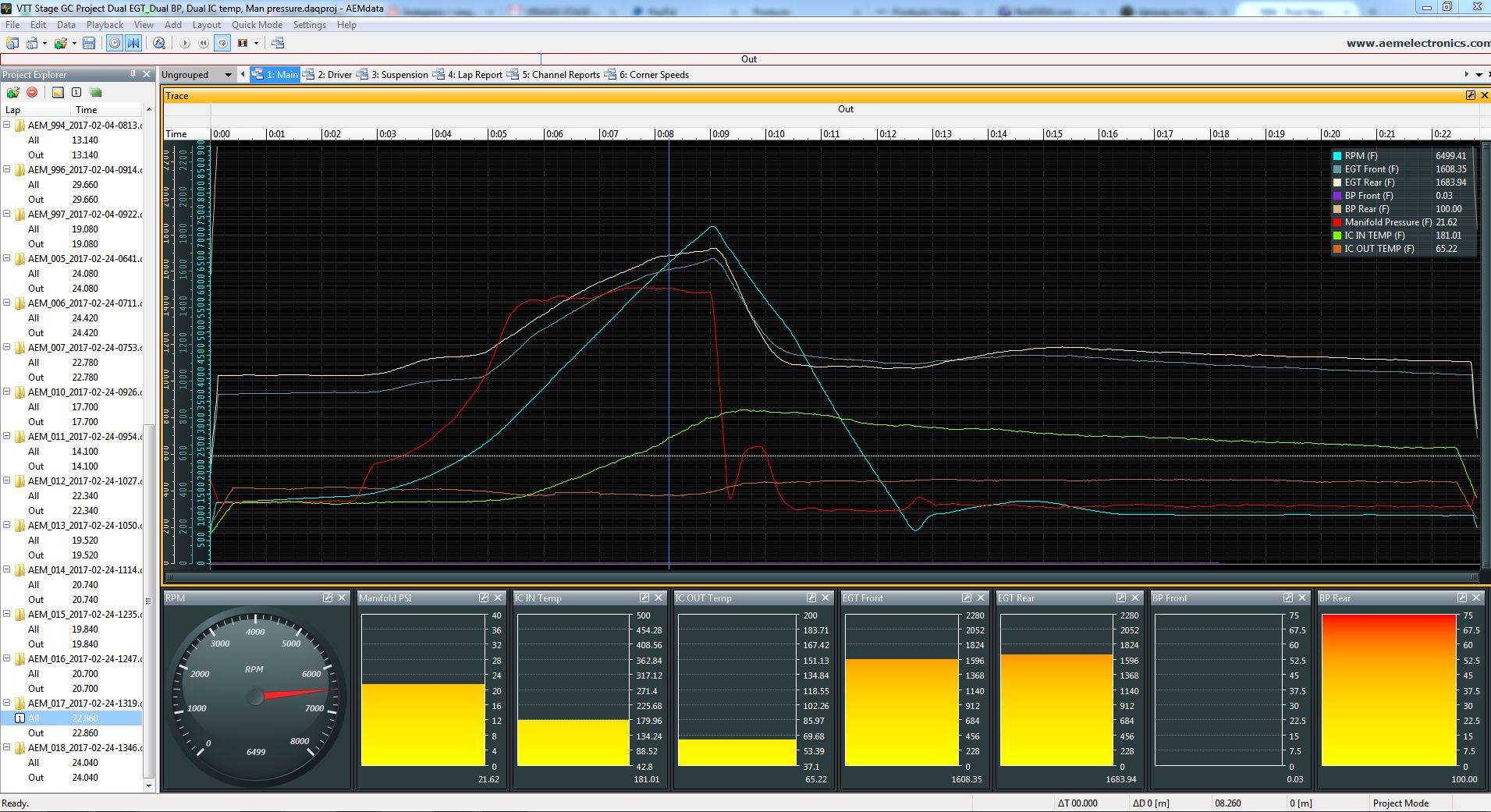The image size is (1491, 812).
Task: Switch to the 3: Suspension tab
Action: point(392,75)
